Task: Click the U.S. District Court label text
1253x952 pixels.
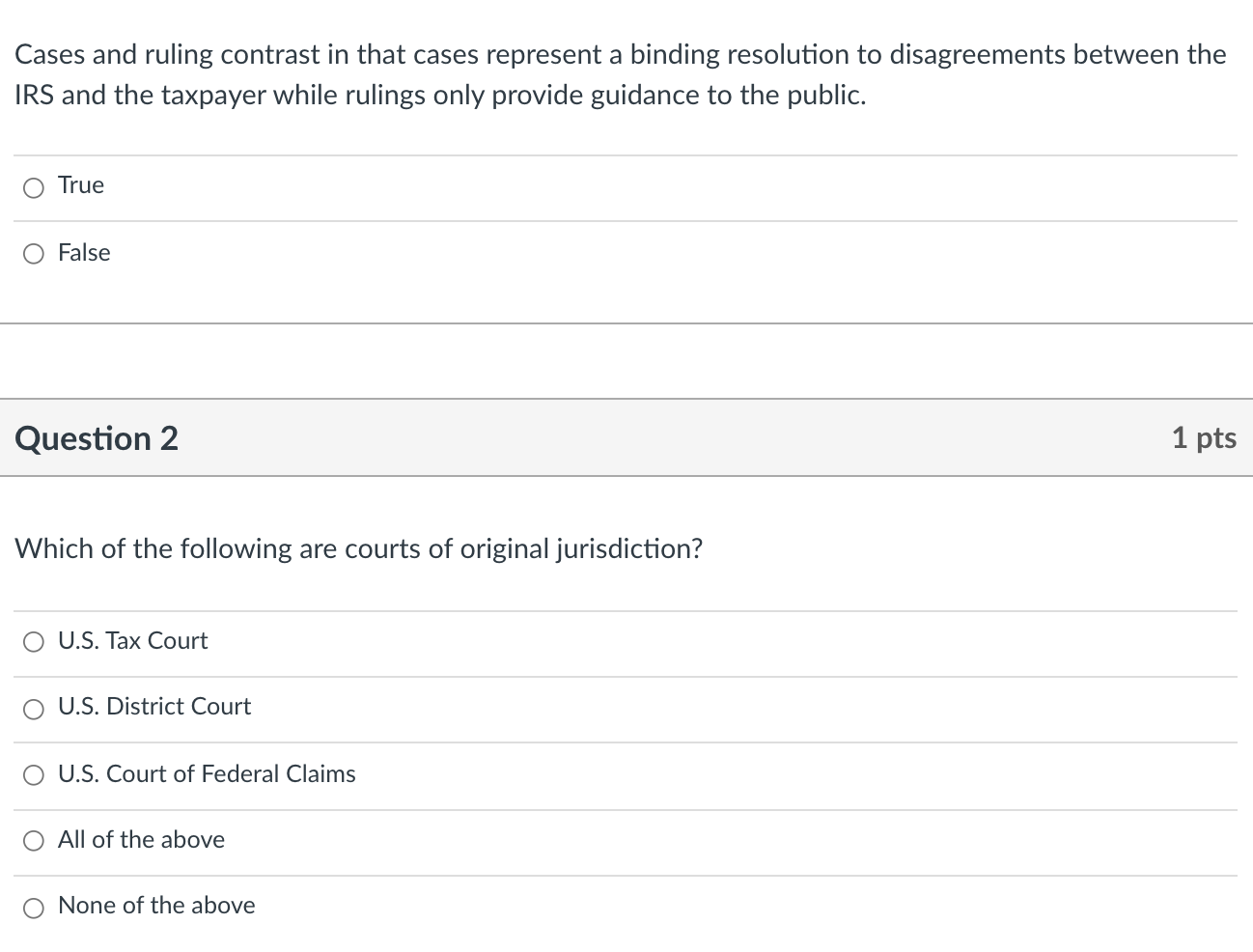Action: click(154, 706)
